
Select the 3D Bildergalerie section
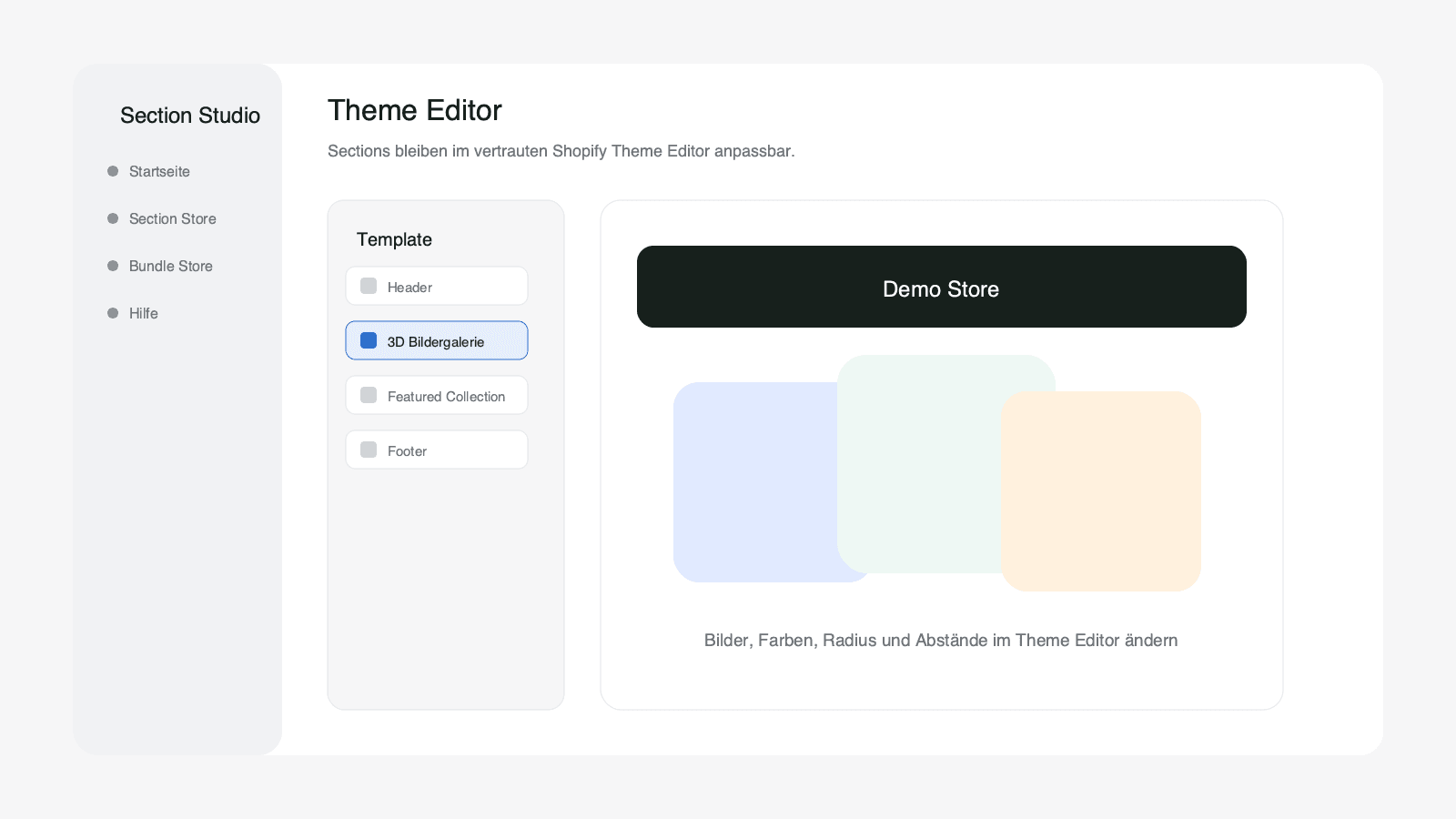pyautogui.click(x=437, y=340)
